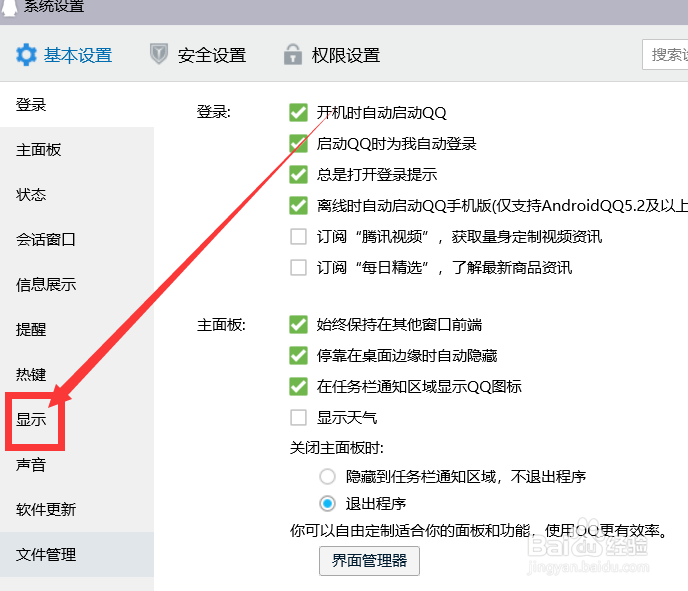The image size is (688, 591).
Task: Click the 界面管理器 button
Action: (369, 561)
